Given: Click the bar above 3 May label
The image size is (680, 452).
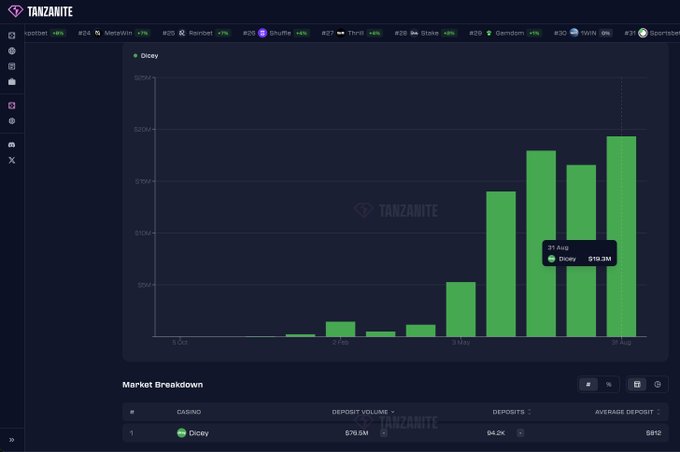Looking at the screenshot, I should point(461,309).
